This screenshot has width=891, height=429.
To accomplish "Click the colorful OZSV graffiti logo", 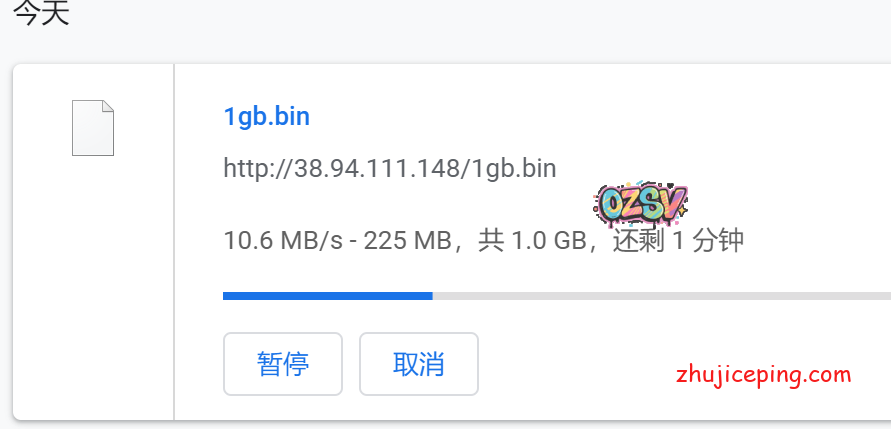I will click(640, 202).
